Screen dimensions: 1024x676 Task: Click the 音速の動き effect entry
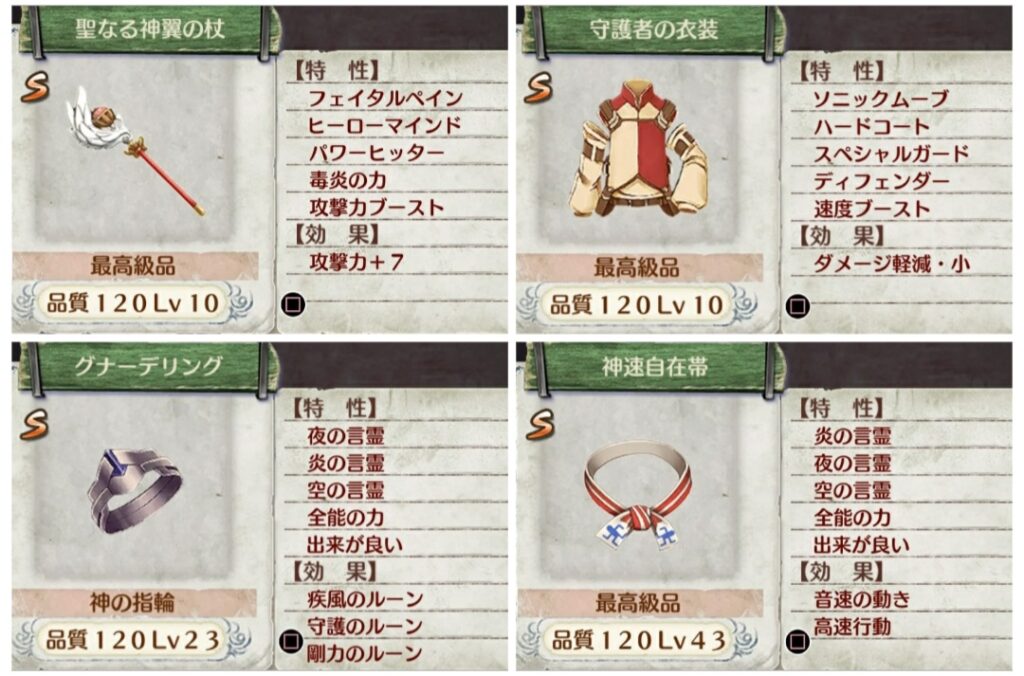coord(861,599)
